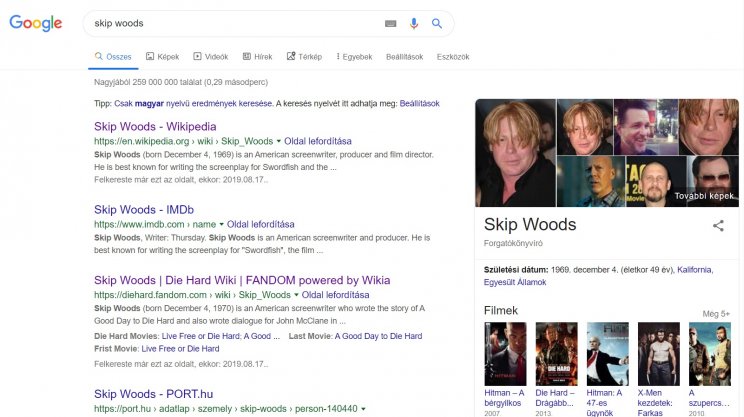Open the Beállítások link in the tip line

(x=419, y=103)
